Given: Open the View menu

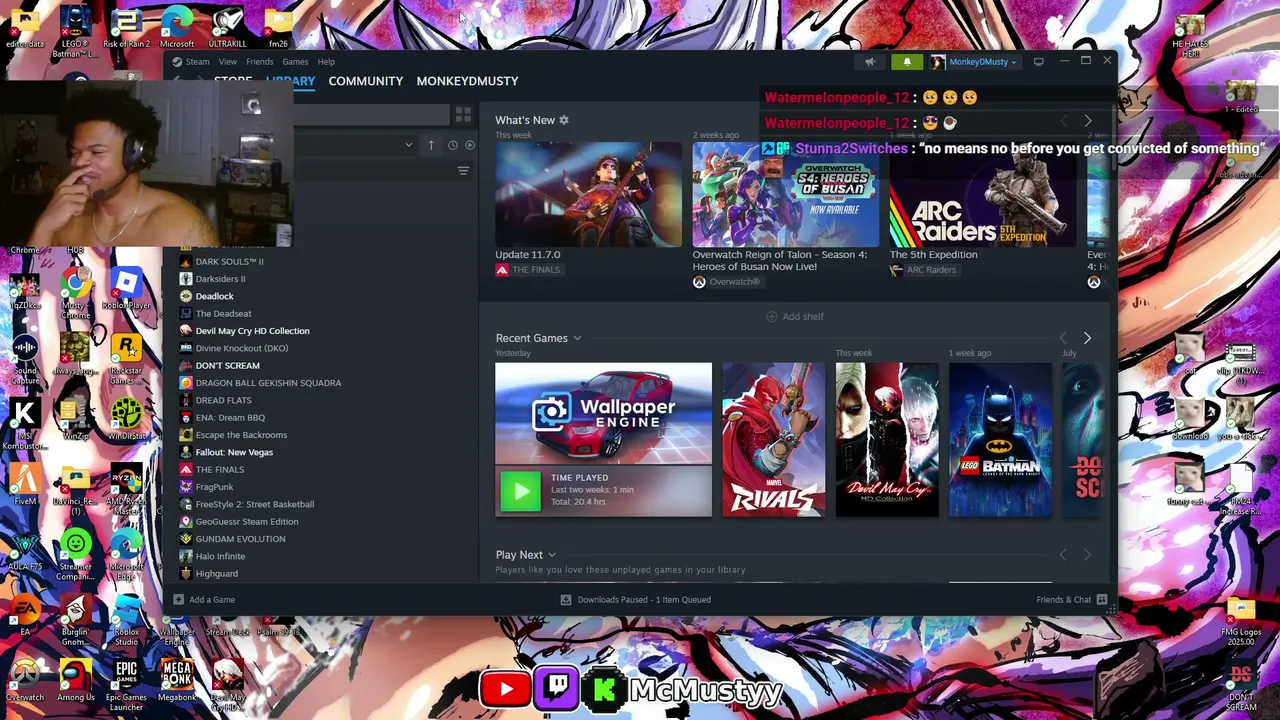Looking at the screenshot, I should click(x=228, y=62).
